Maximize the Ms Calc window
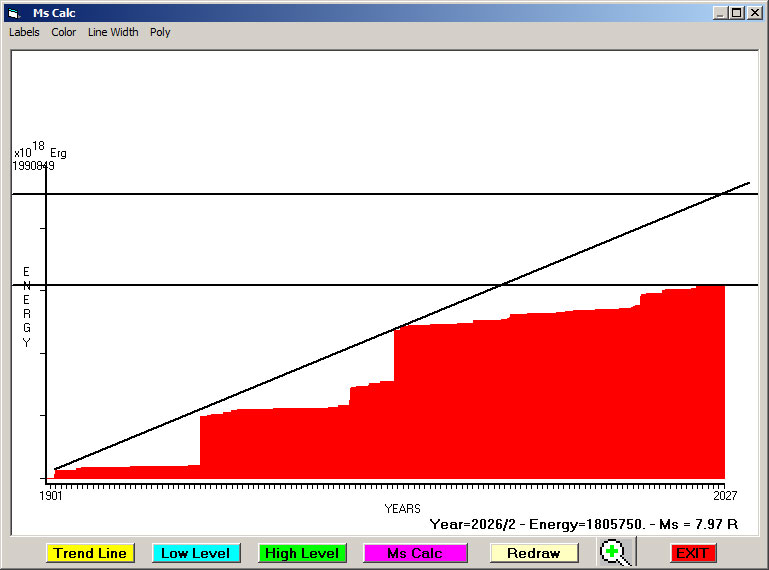 (x=737, y=13)
